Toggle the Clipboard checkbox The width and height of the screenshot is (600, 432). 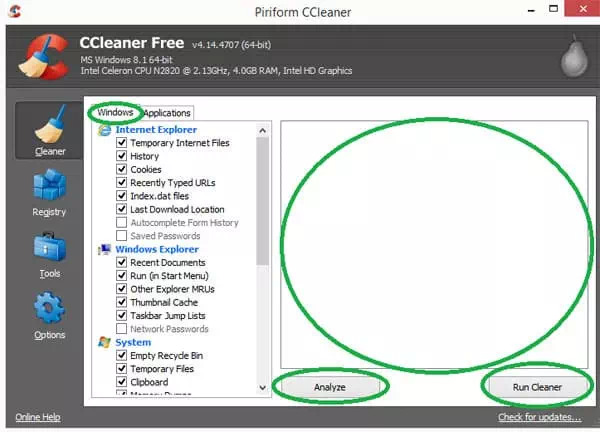tap(122, 382)
